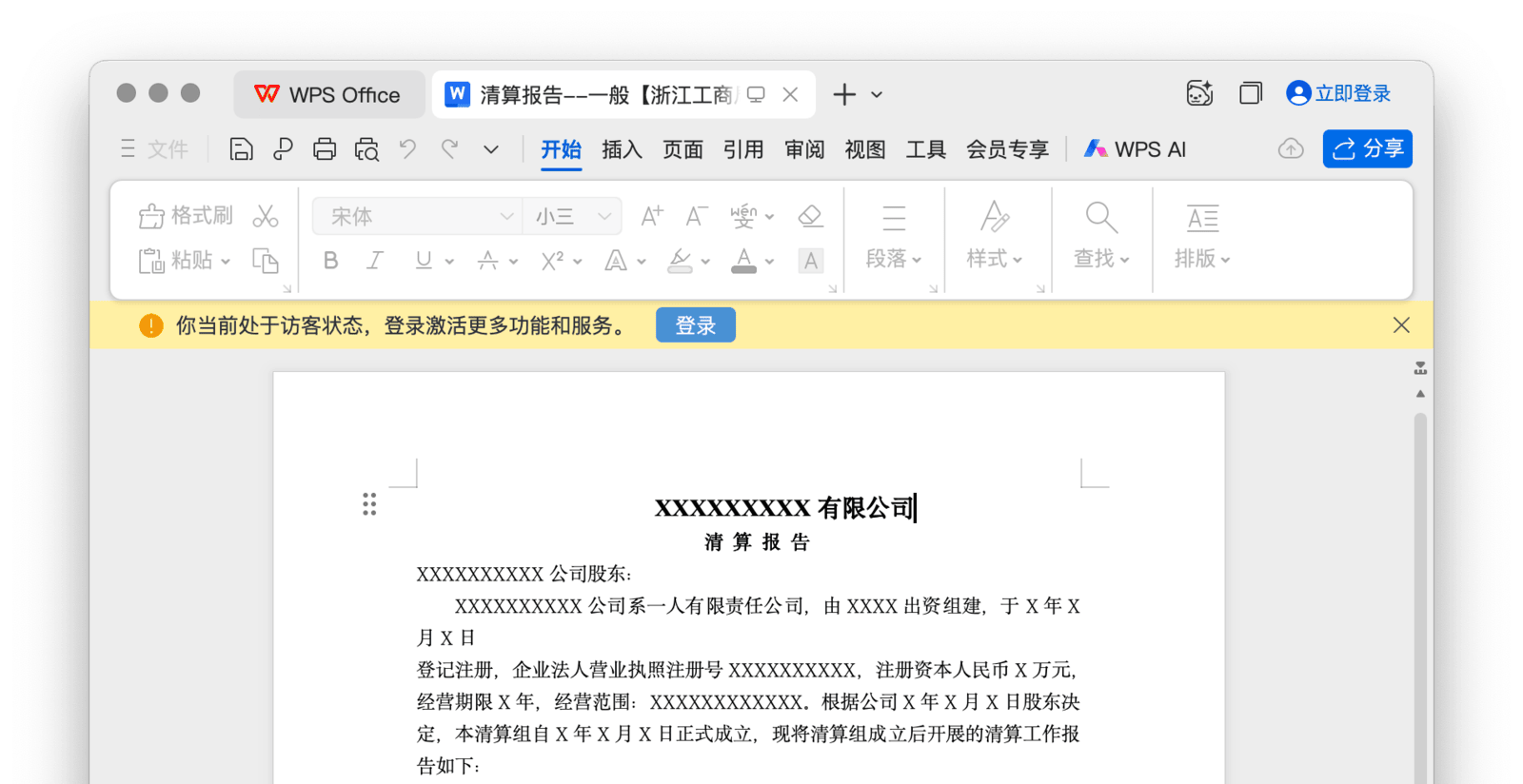Click the Paste clipboard icon
The height and width of the screenshot is (784, 1523).
[152, 260]
